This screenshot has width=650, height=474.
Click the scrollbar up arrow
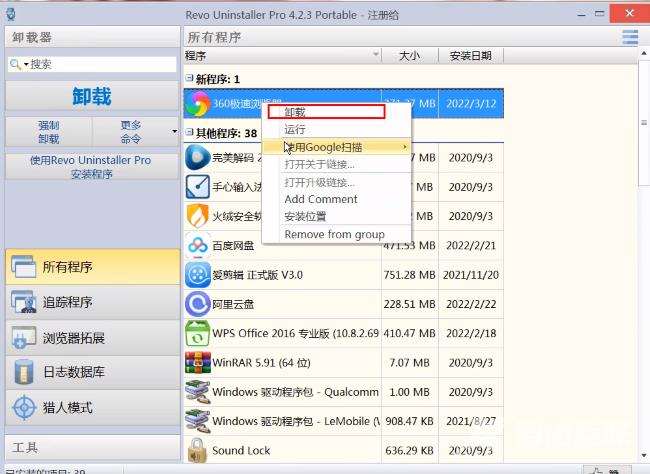pyautogui.click(x=644, y=53)
